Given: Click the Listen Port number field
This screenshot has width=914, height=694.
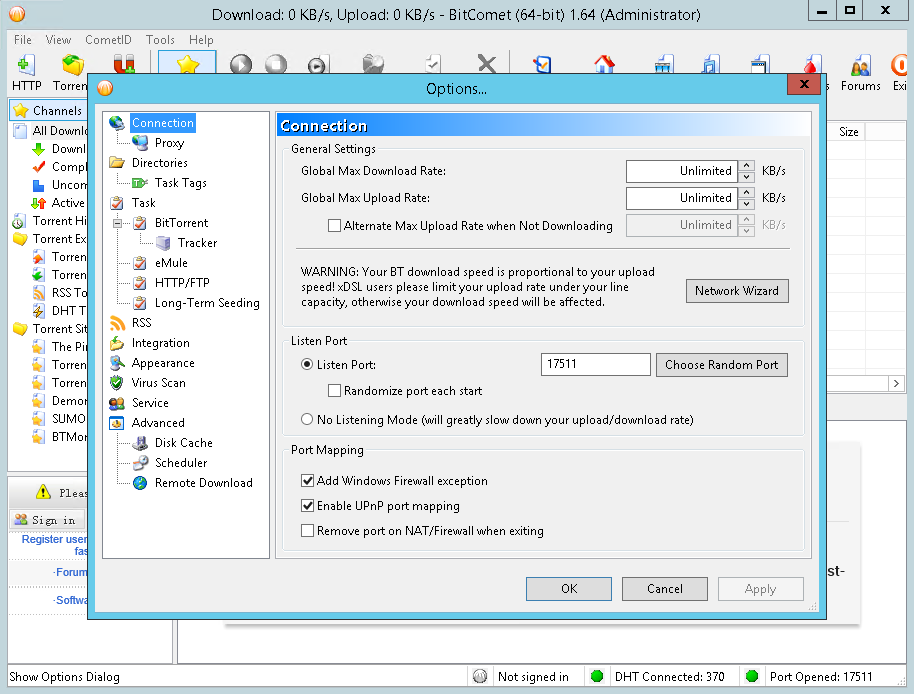Looking at the screenshot, I should [x=595, y=364].
